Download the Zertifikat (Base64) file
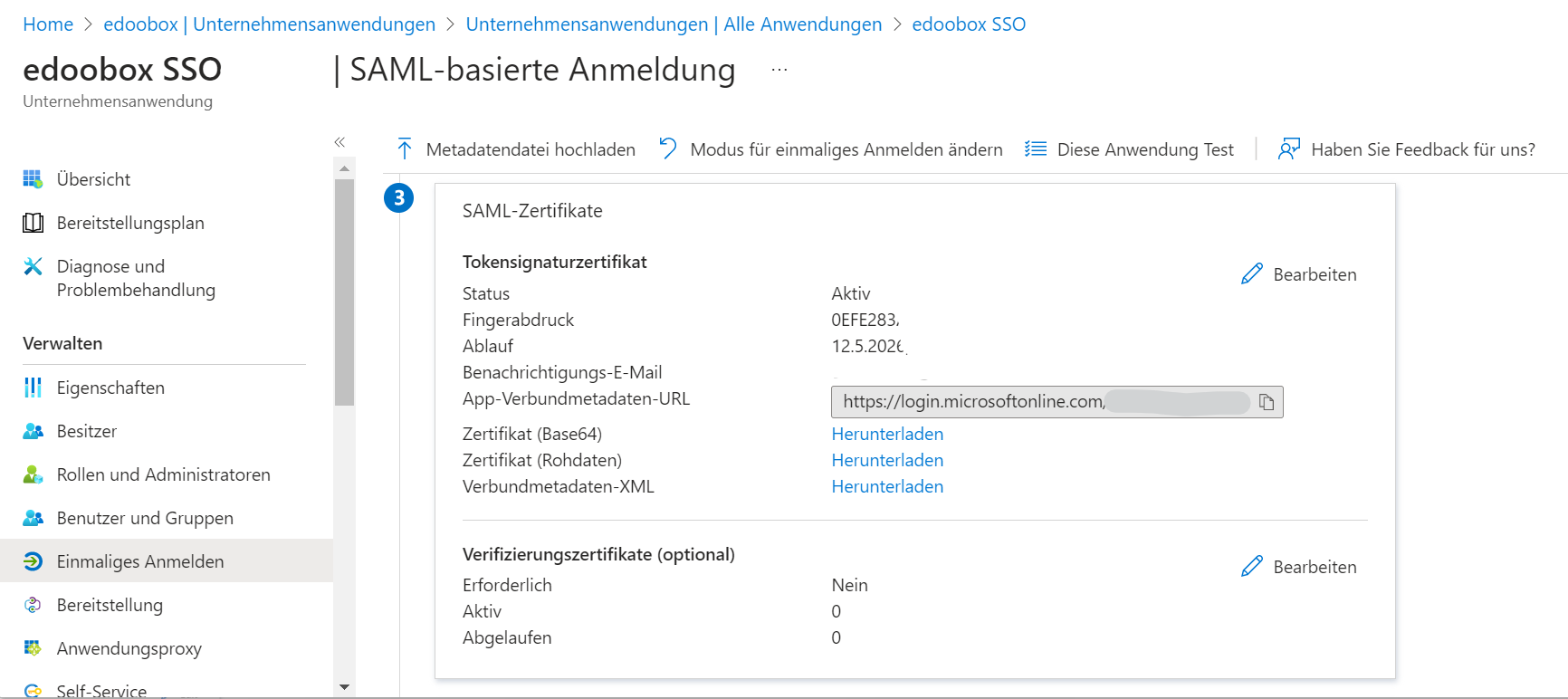Viewport: 1568px width, 699px height. 886,434
